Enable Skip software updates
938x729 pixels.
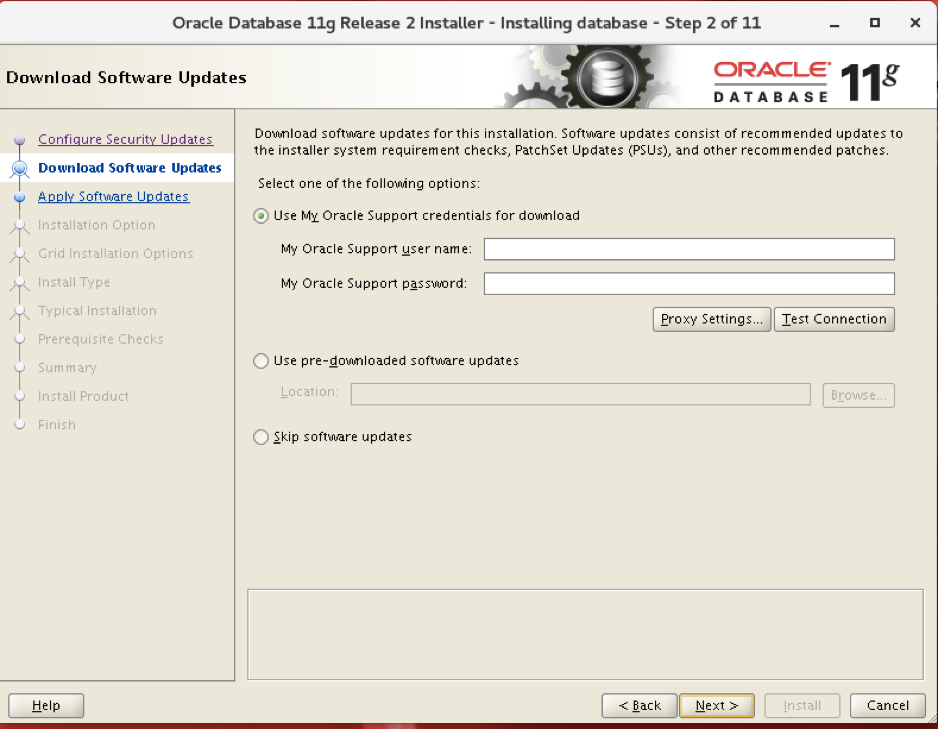point(261,437)
